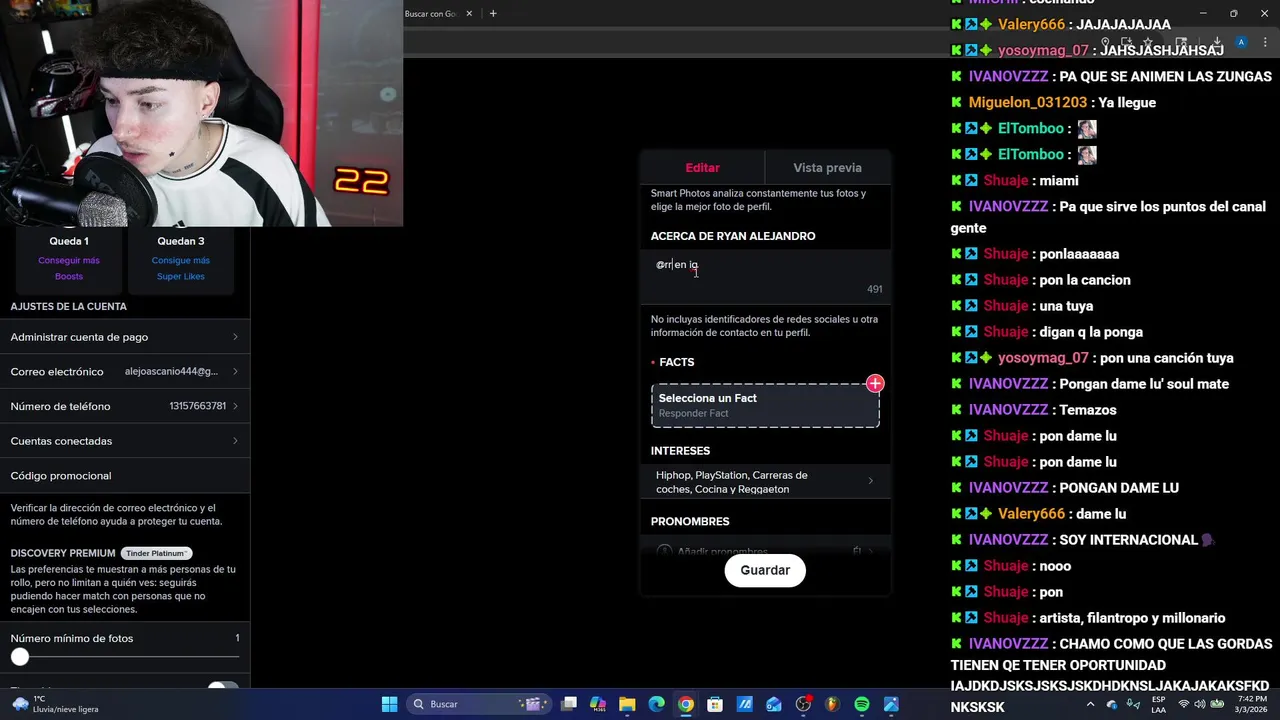Click the 'Queda 1' boosts counter
The width and height of the screenshot is (1280, 720).
tap(69, 241)
